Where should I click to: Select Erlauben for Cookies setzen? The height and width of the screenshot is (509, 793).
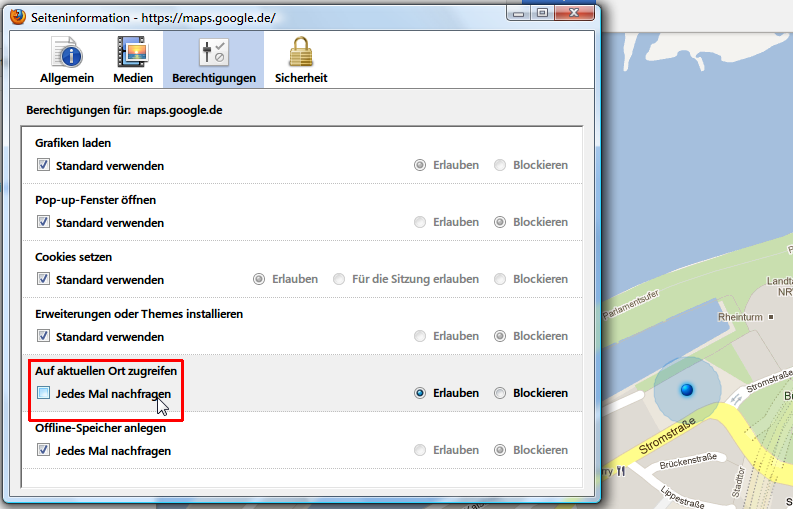(259, 279)
